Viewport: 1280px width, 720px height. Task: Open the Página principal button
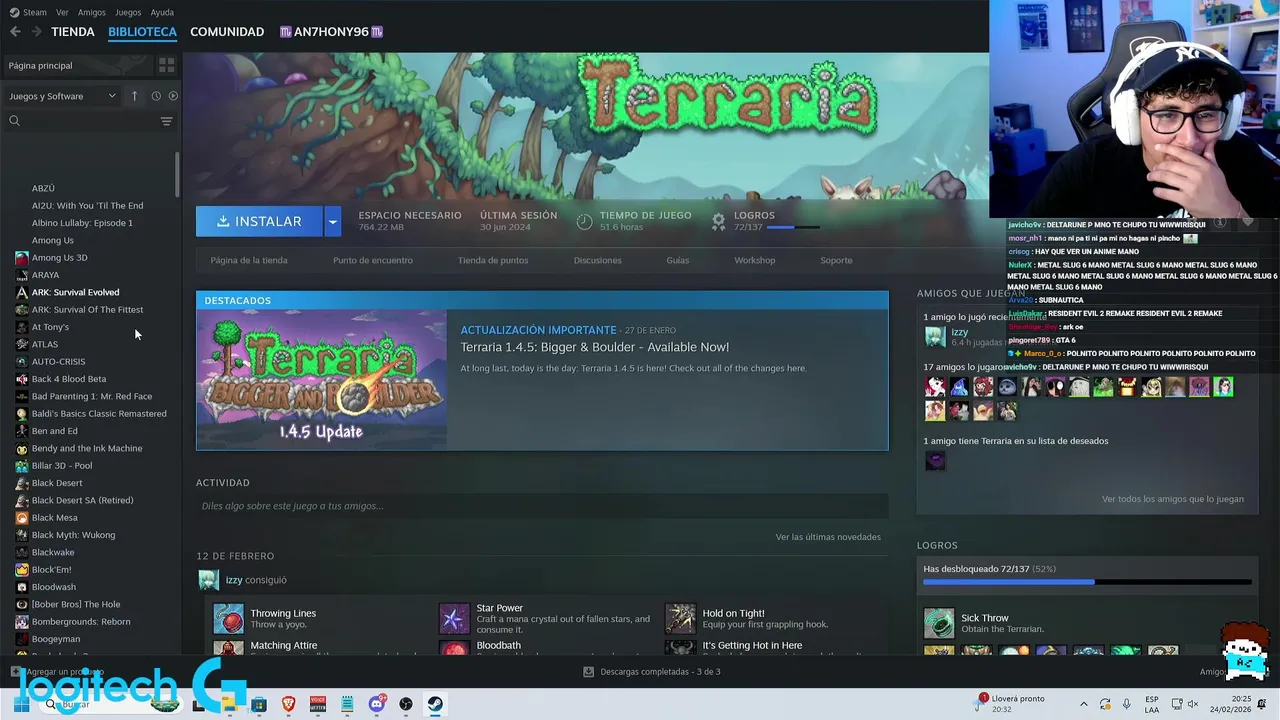click(x=76, y=65)
